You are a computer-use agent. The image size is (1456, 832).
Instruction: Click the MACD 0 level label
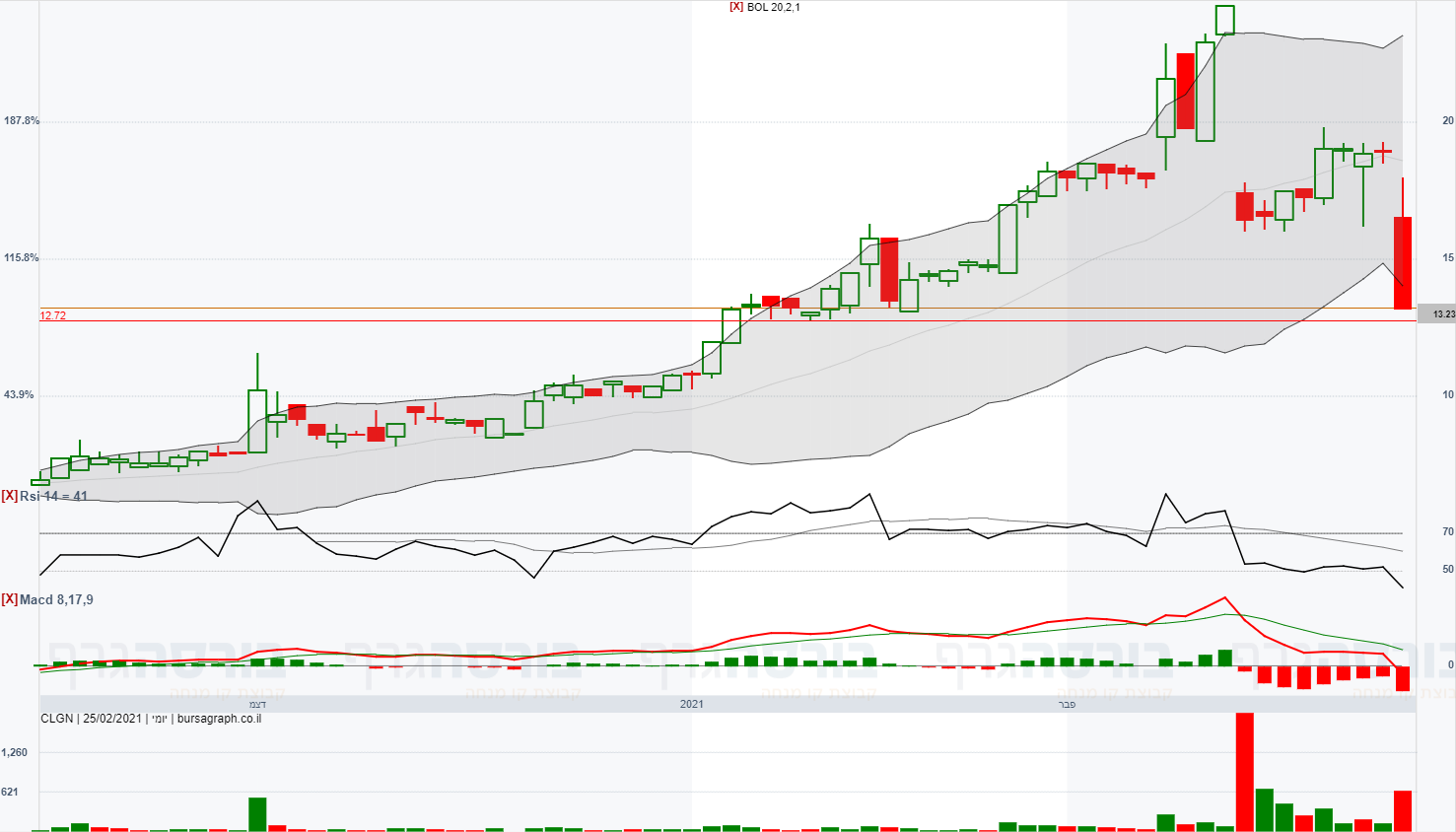(1451, 664)
